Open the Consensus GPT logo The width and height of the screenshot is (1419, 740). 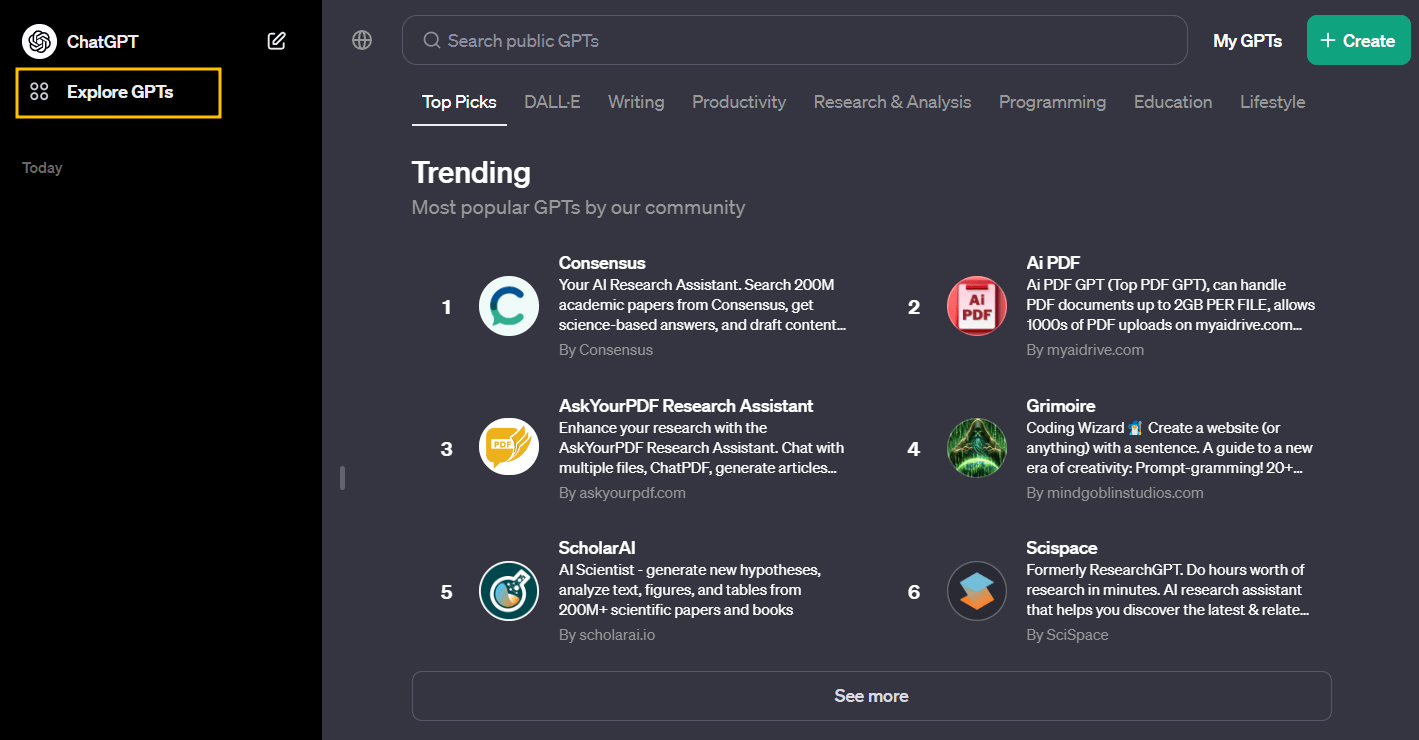click(x=509, y=306)
